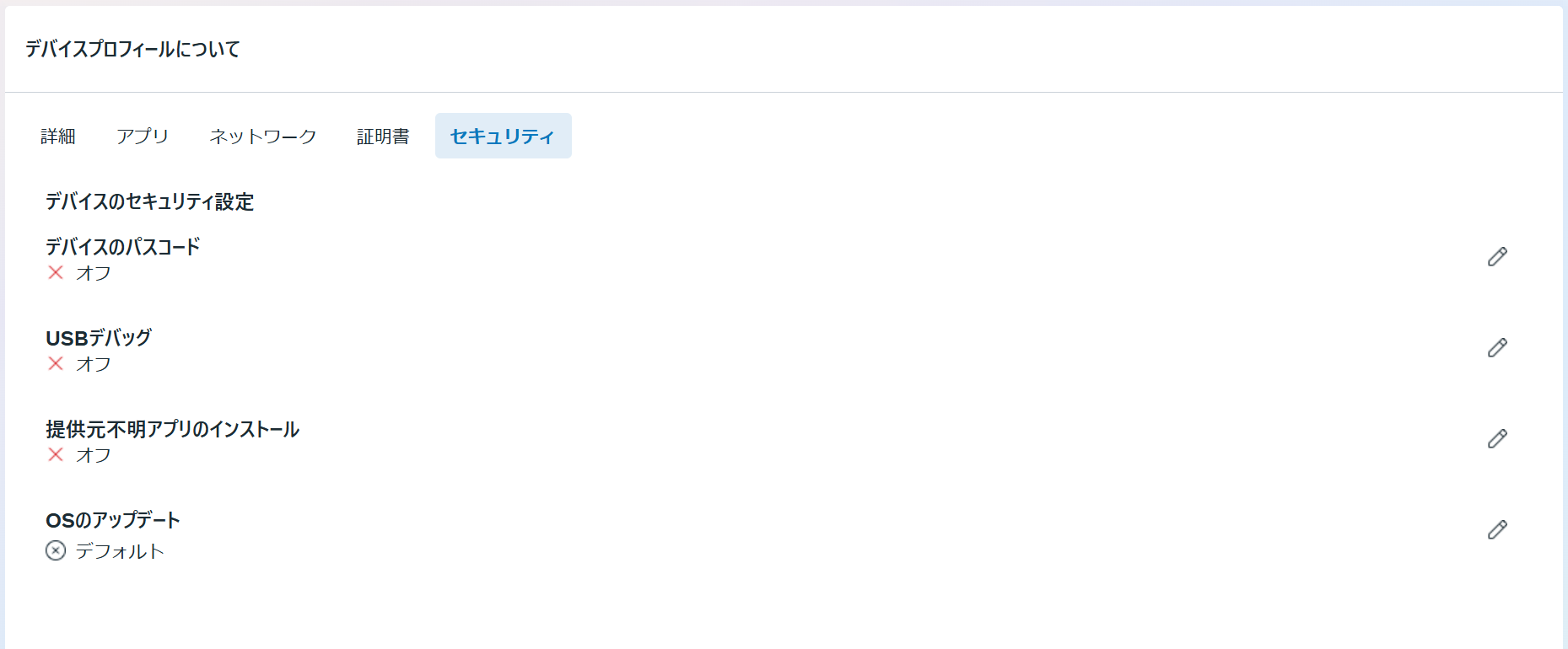The height and width of the screenshot is (649, 1568).
Task: Click the デフォルト status text
Action: coord(120,551)
